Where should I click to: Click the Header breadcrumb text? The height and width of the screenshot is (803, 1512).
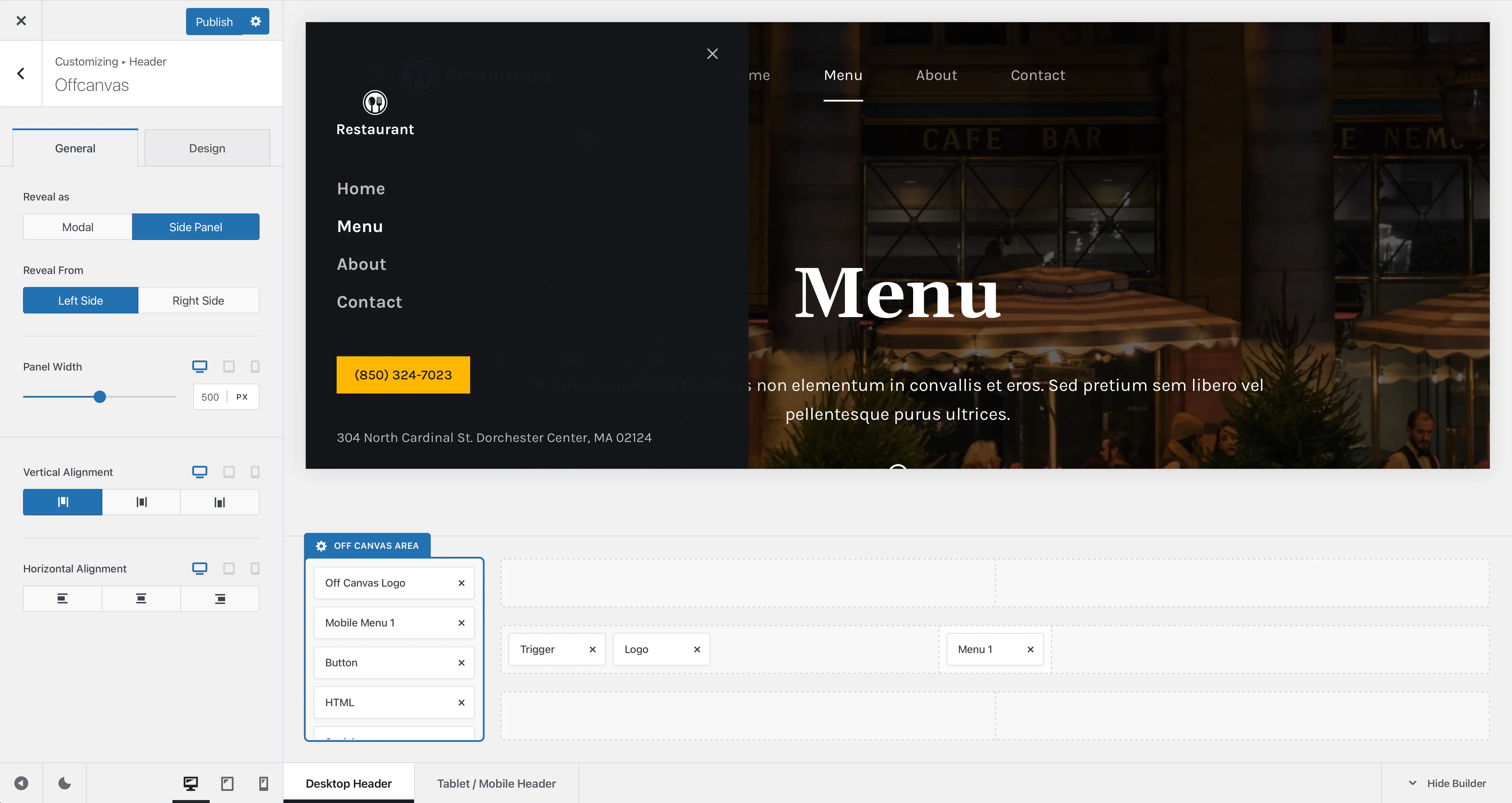(147, 62)
